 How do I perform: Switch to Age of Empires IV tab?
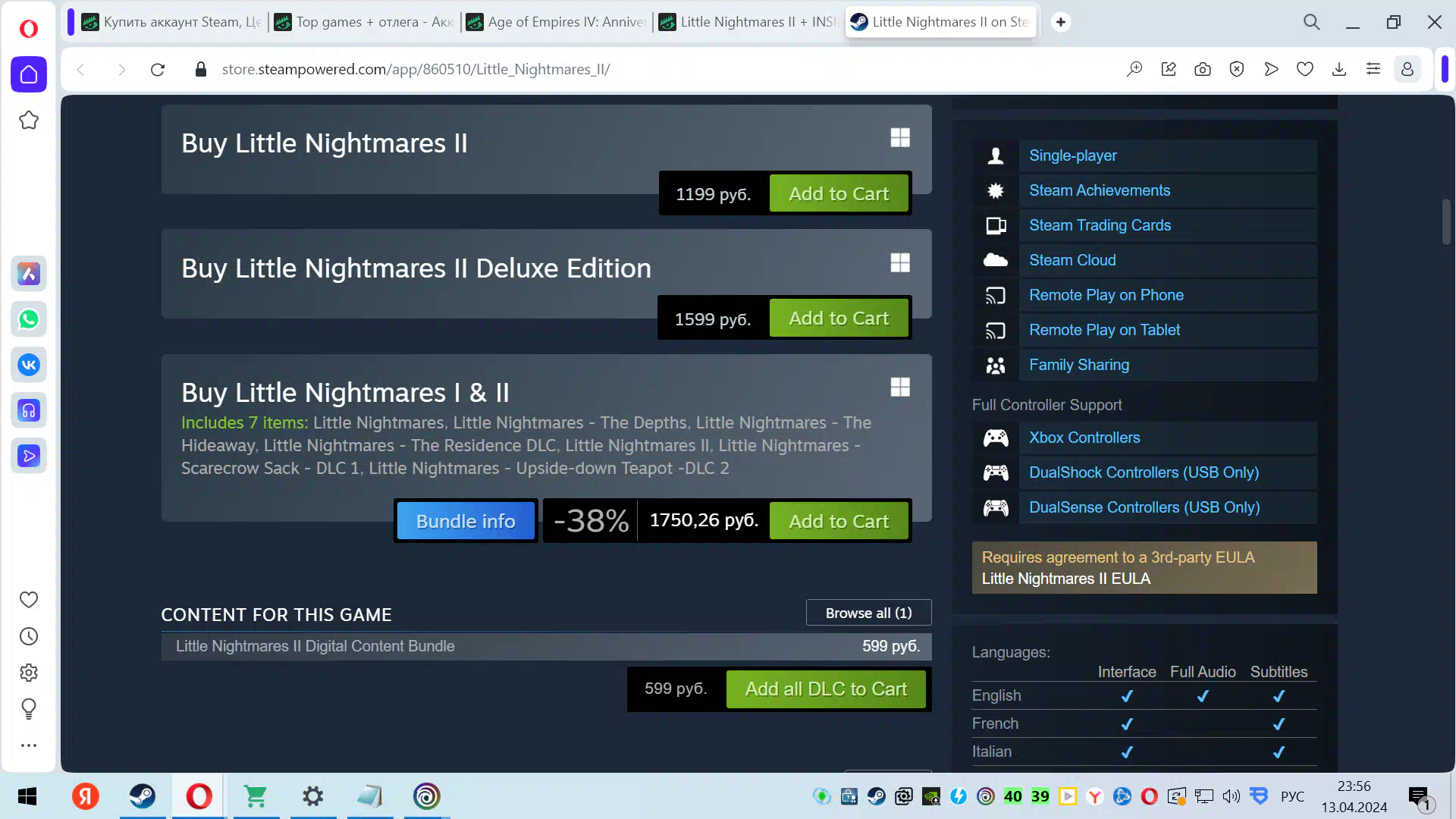pyautogui.click(x=557, y=22)
